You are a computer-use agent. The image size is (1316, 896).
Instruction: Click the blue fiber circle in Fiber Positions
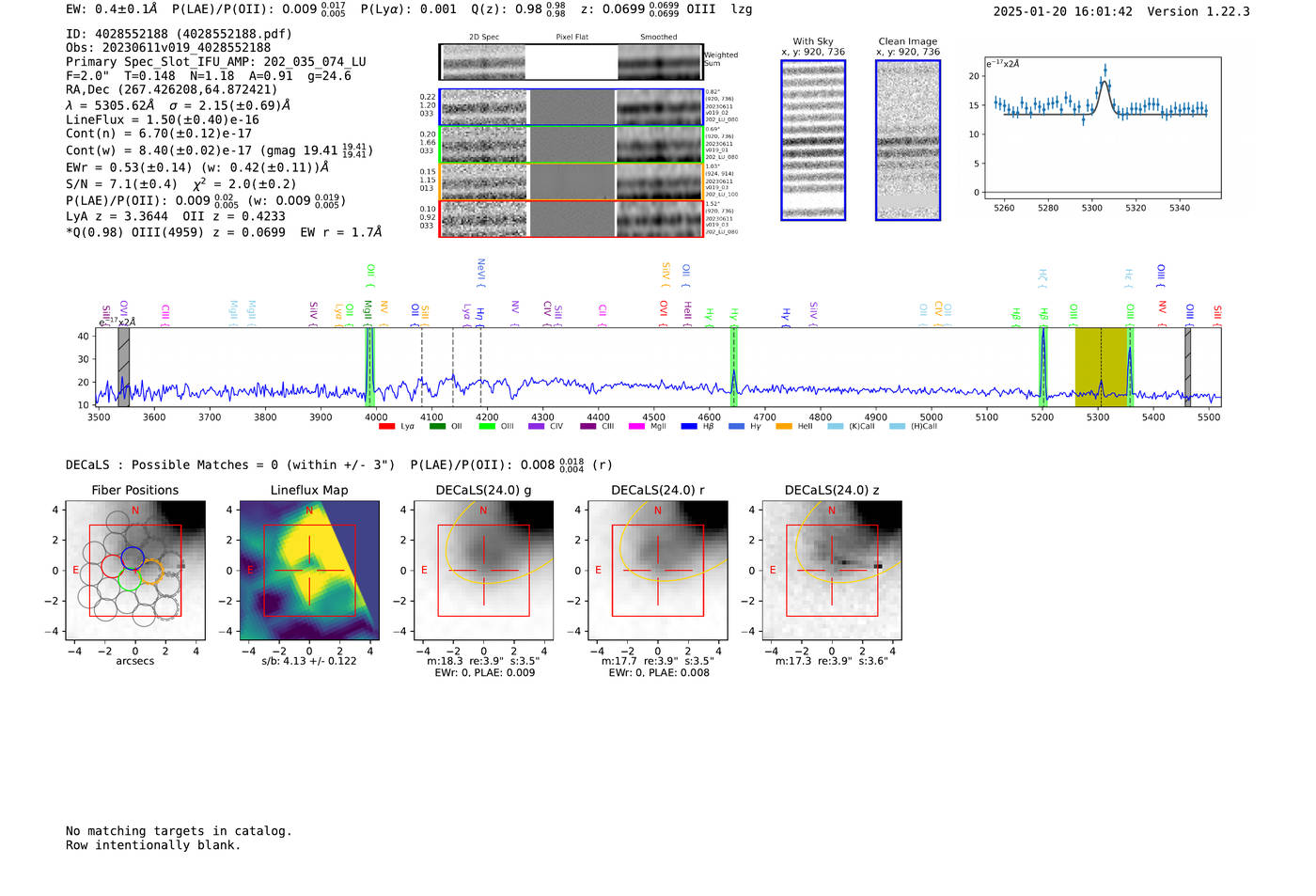click(x=133, y=558)
